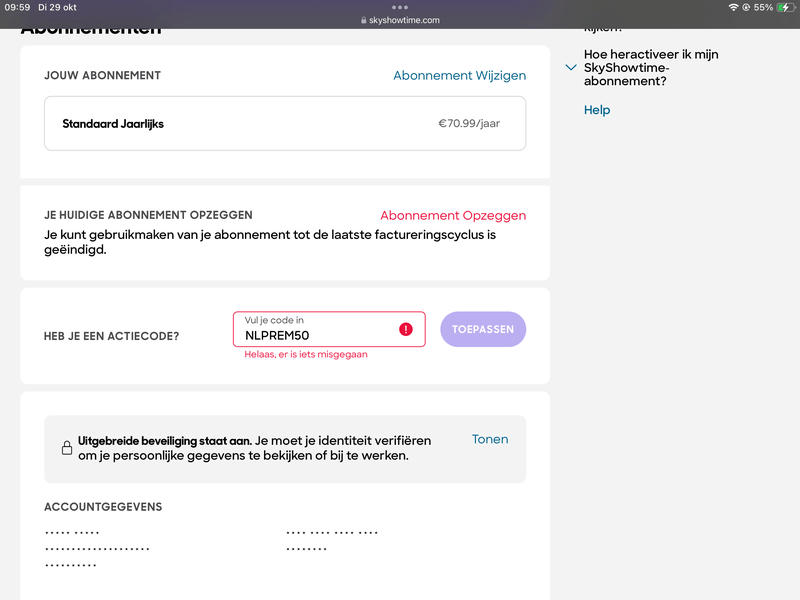Tap the 09:59 clock in status bar
This screenshot has width=800, height=600.
click(x=17, y=7)
